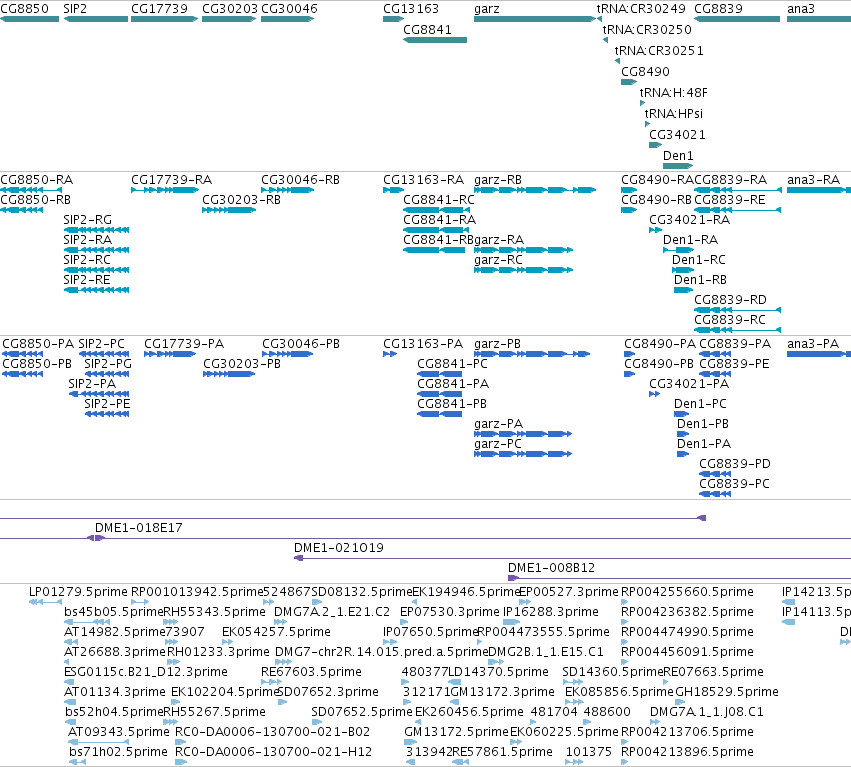Click the SIP2-PG protein label
Screen dimensions: 851x767
108,364
